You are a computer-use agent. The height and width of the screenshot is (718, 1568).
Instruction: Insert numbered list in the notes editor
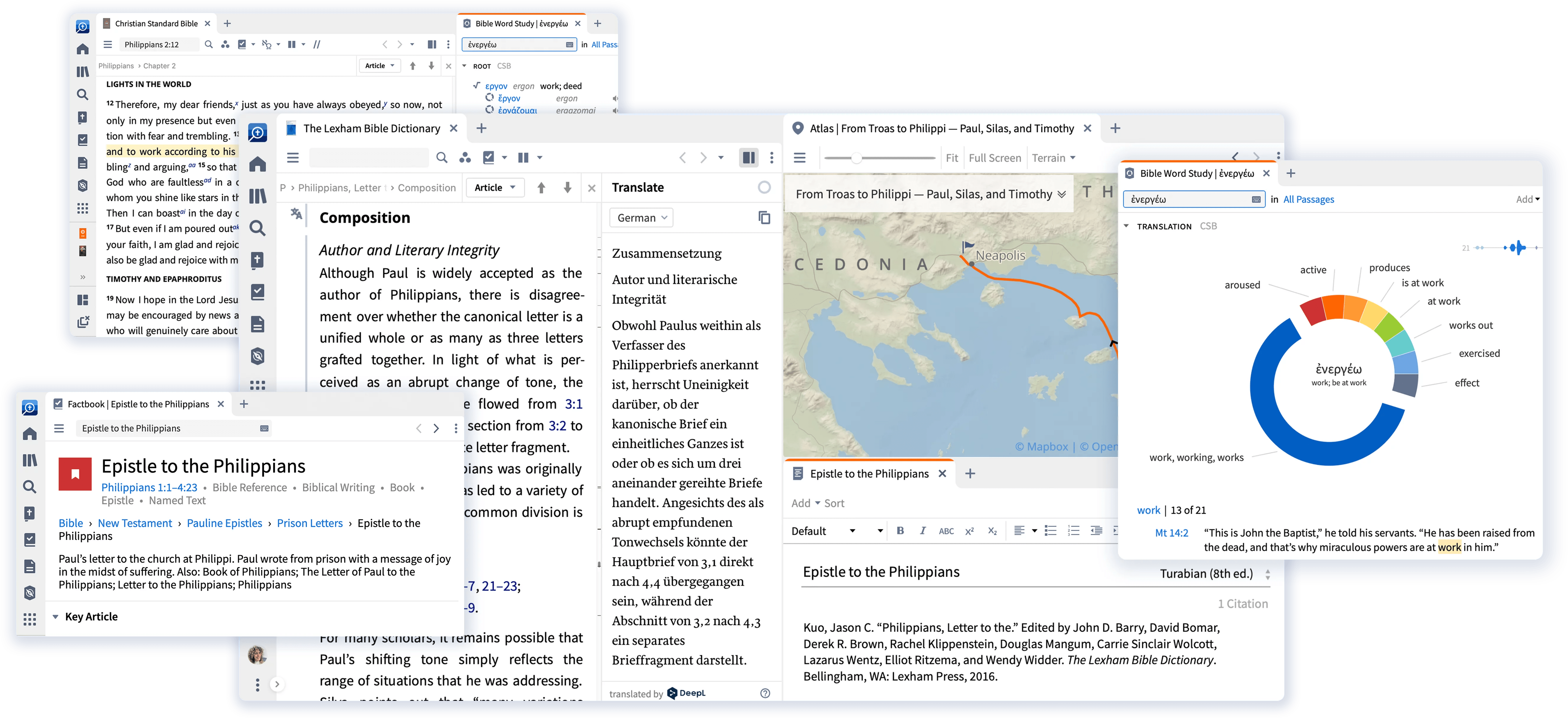coord(1074,531)
